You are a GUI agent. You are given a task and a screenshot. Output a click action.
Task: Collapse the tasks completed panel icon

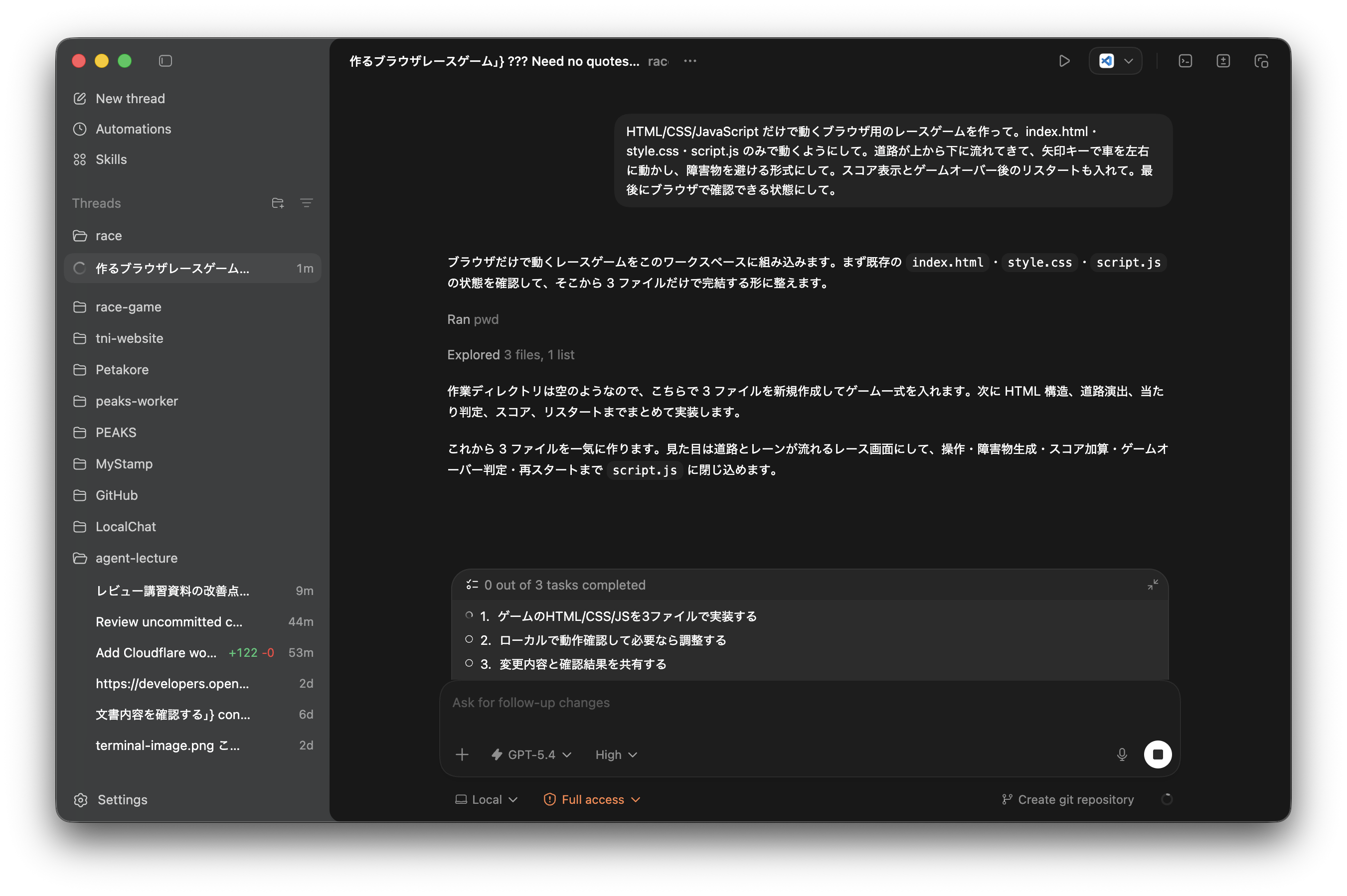click(x=1152, y=585)
